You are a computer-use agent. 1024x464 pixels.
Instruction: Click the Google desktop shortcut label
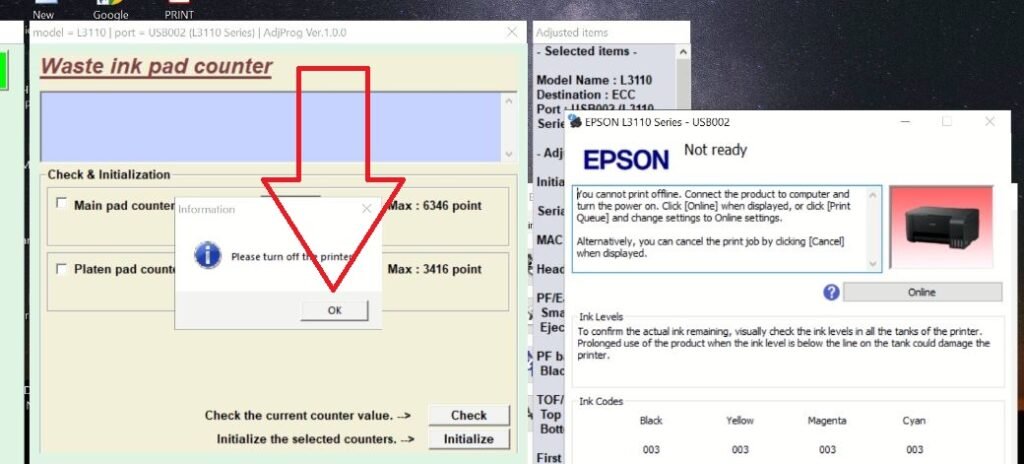point(110,14)
